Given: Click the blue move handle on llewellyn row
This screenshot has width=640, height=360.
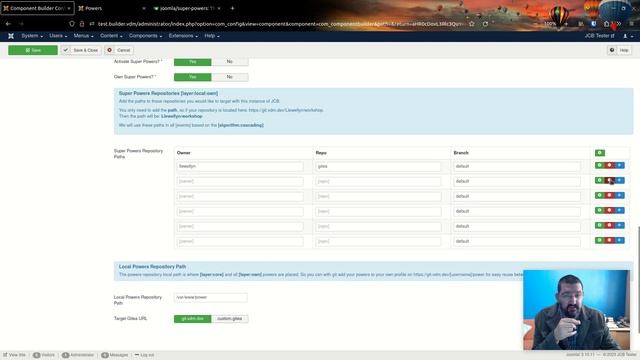Looking at the screenshot, I should tap(620, 165).
